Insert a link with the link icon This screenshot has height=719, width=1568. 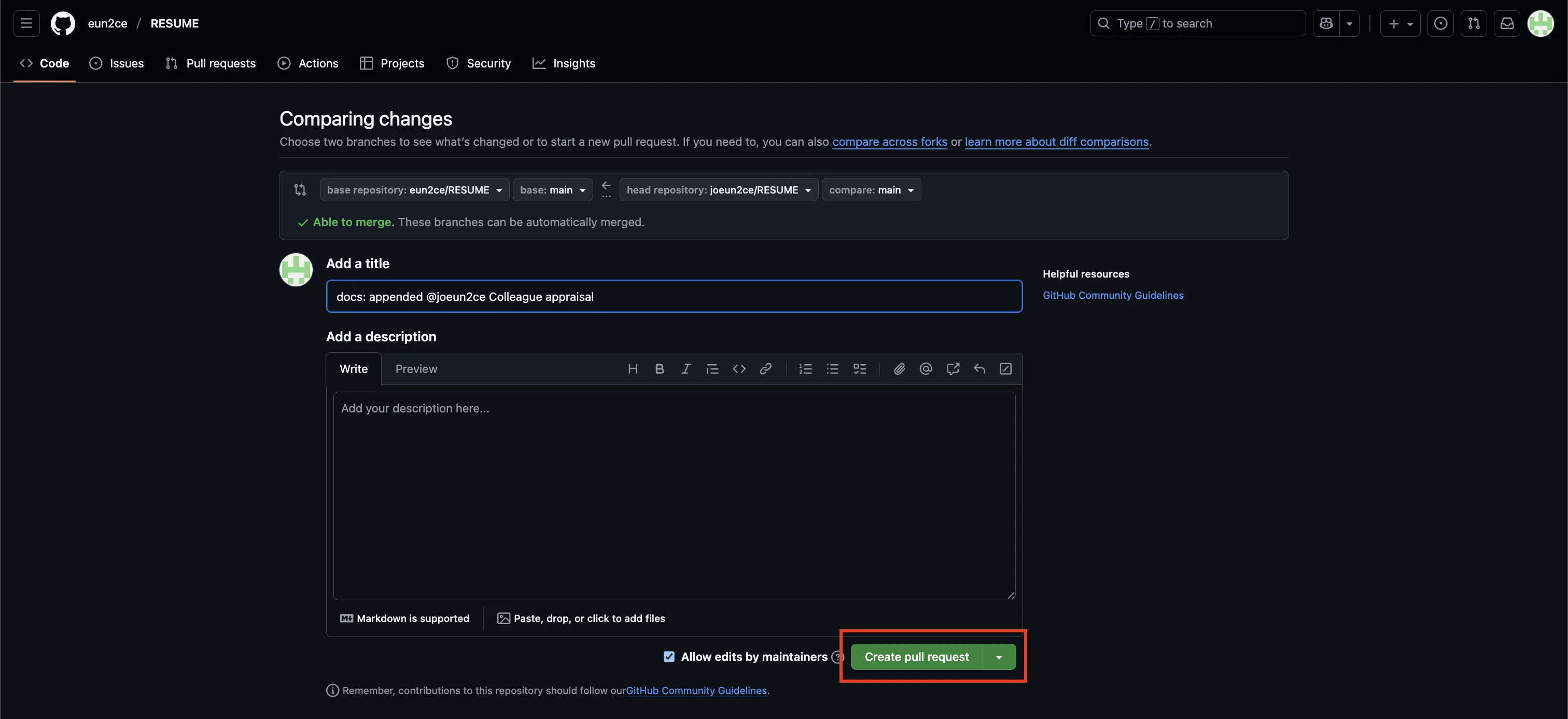pos(766,369)
